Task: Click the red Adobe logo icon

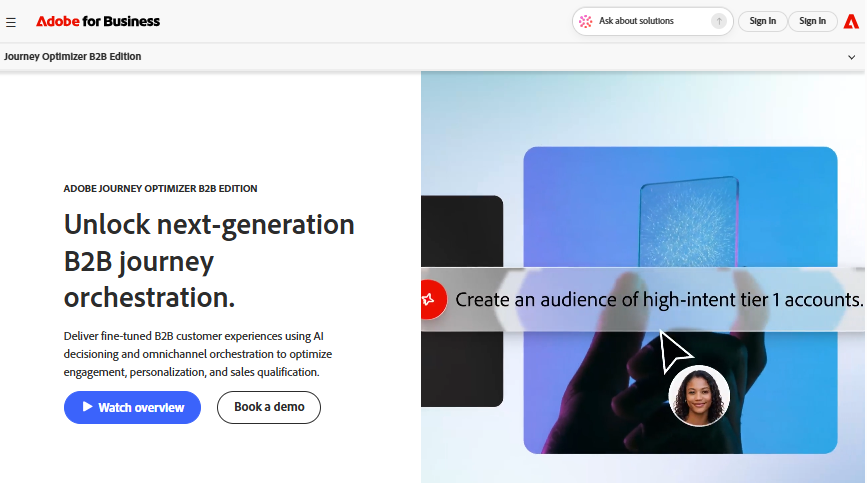Action: 852,22
